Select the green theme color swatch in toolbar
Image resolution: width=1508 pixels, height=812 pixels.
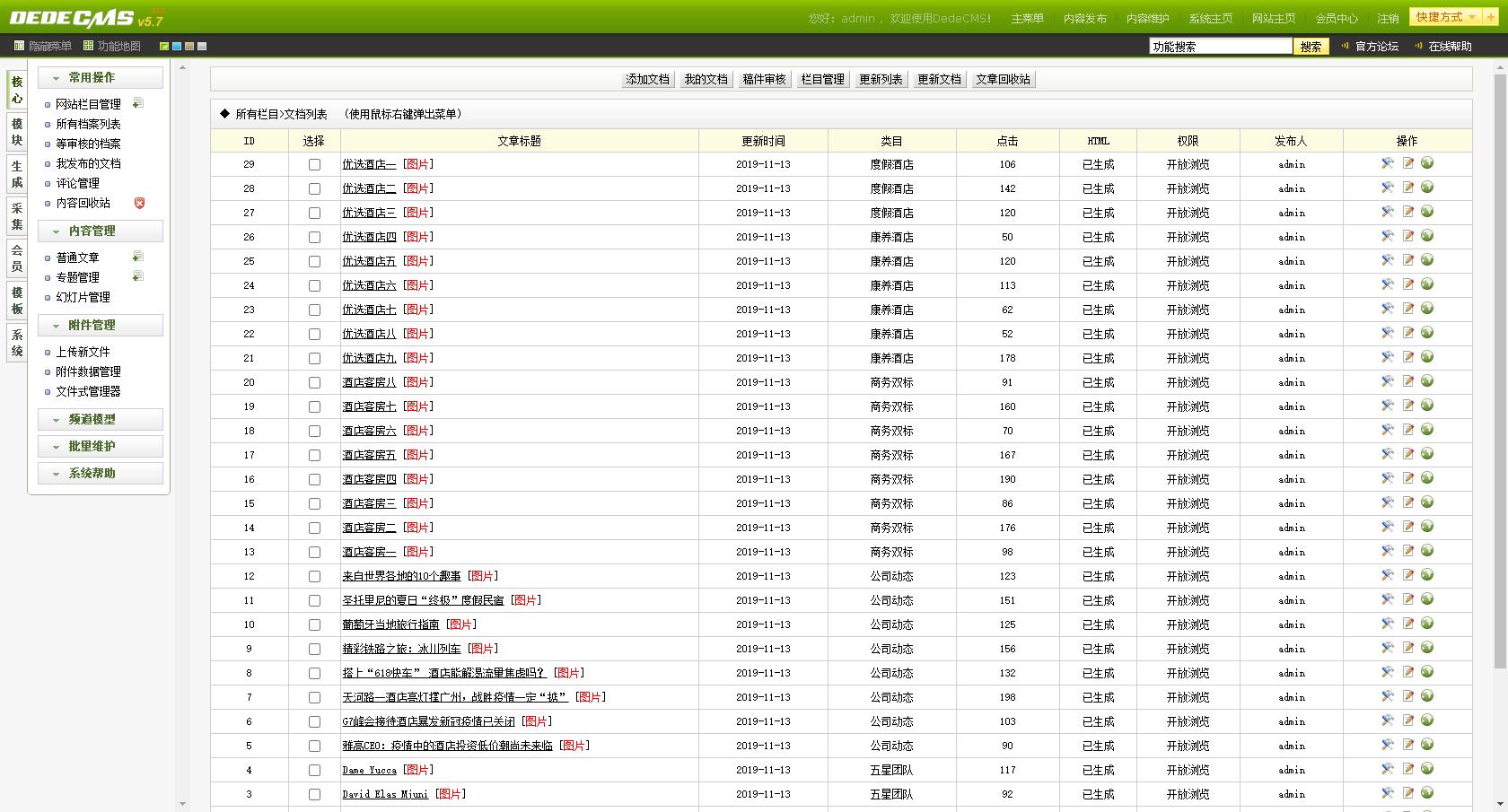point(164,44)
